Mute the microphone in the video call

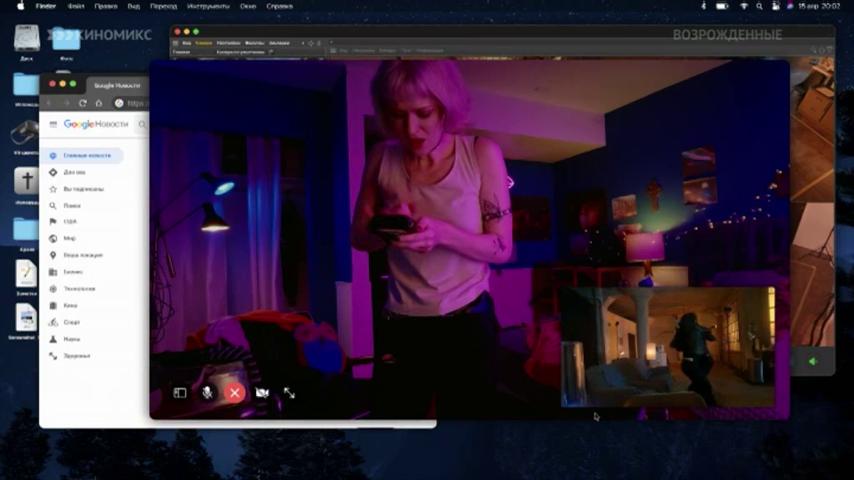point(207,393)
